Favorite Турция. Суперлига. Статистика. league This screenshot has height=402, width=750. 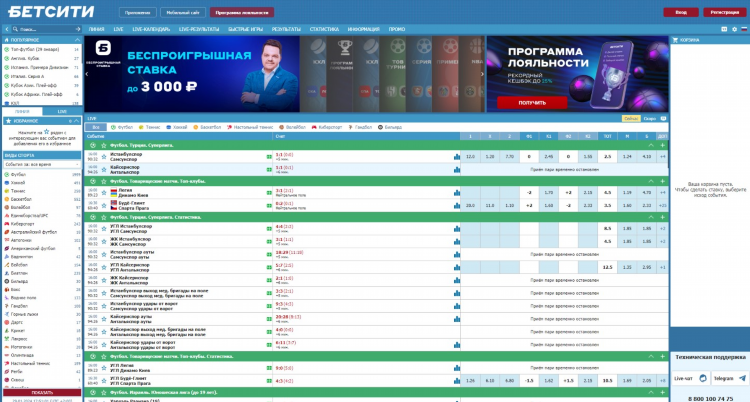(x=103, y=217)
